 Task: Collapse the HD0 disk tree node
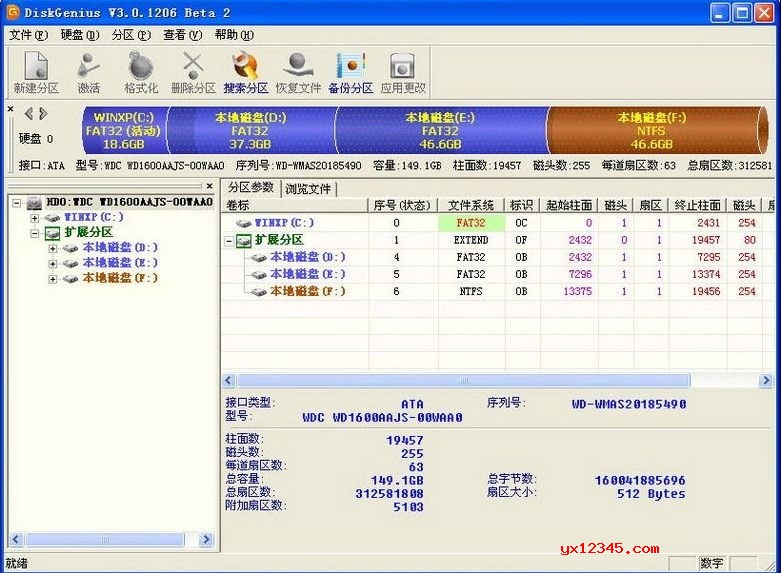(x=17, y=203)
